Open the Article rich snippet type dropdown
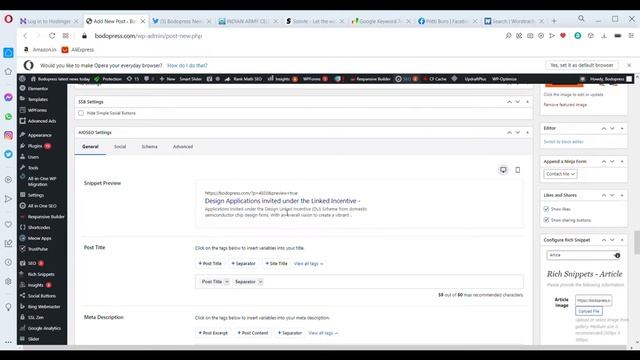The height and width of the screenshot is (360, 640). point(584,256)
